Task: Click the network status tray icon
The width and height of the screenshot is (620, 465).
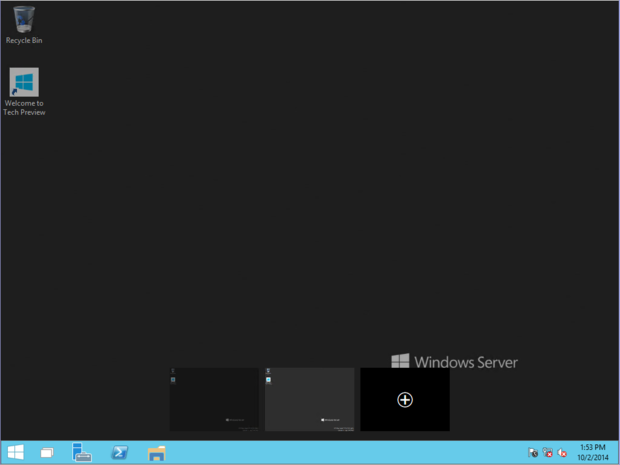Action: [x=547, y=452]
